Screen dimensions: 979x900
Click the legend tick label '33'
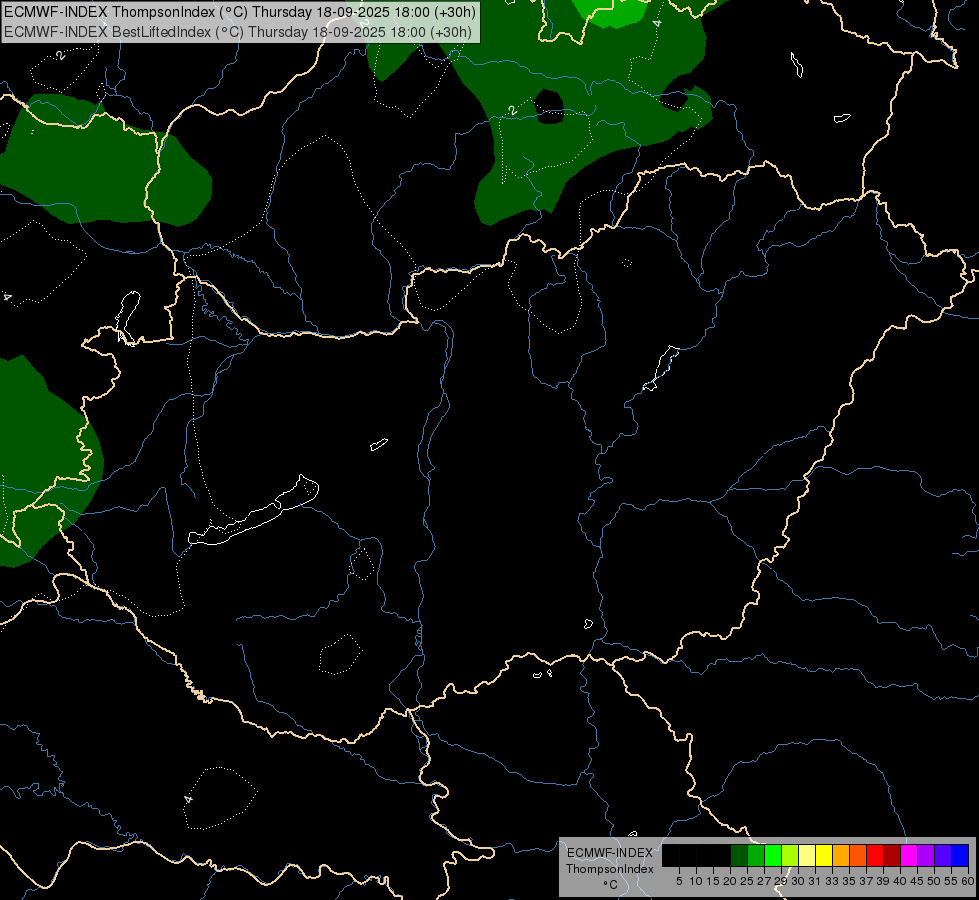point(832,881)
